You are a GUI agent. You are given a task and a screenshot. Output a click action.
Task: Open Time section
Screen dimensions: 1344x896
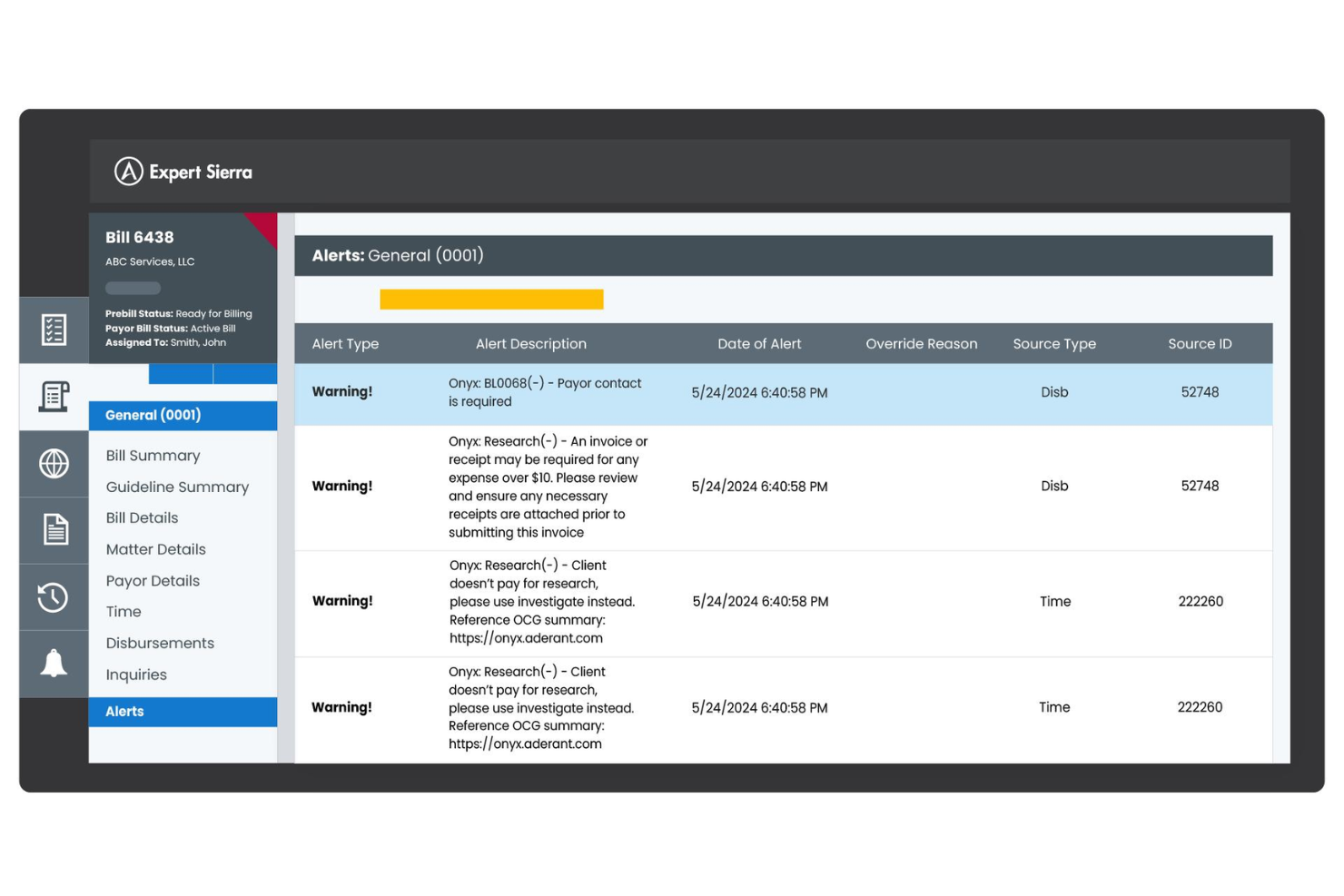point(124,612)
